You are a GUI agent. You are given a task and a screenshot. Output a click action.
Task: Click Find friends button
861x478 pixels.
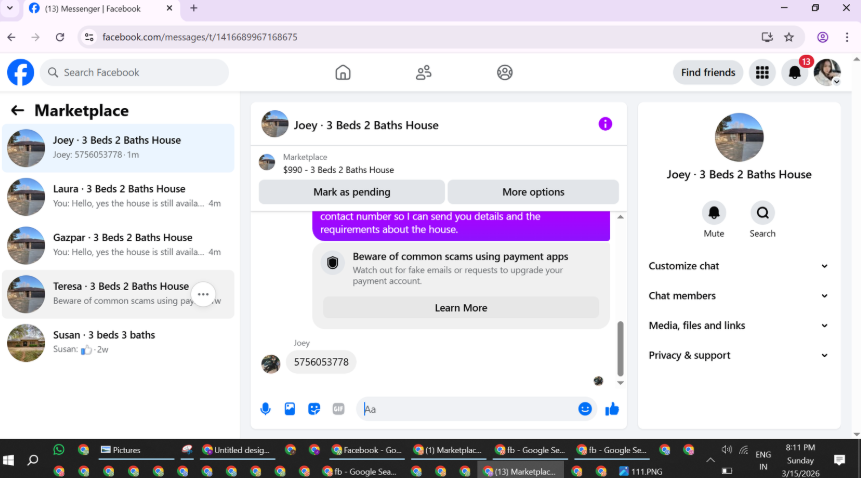tap(708, 72)
